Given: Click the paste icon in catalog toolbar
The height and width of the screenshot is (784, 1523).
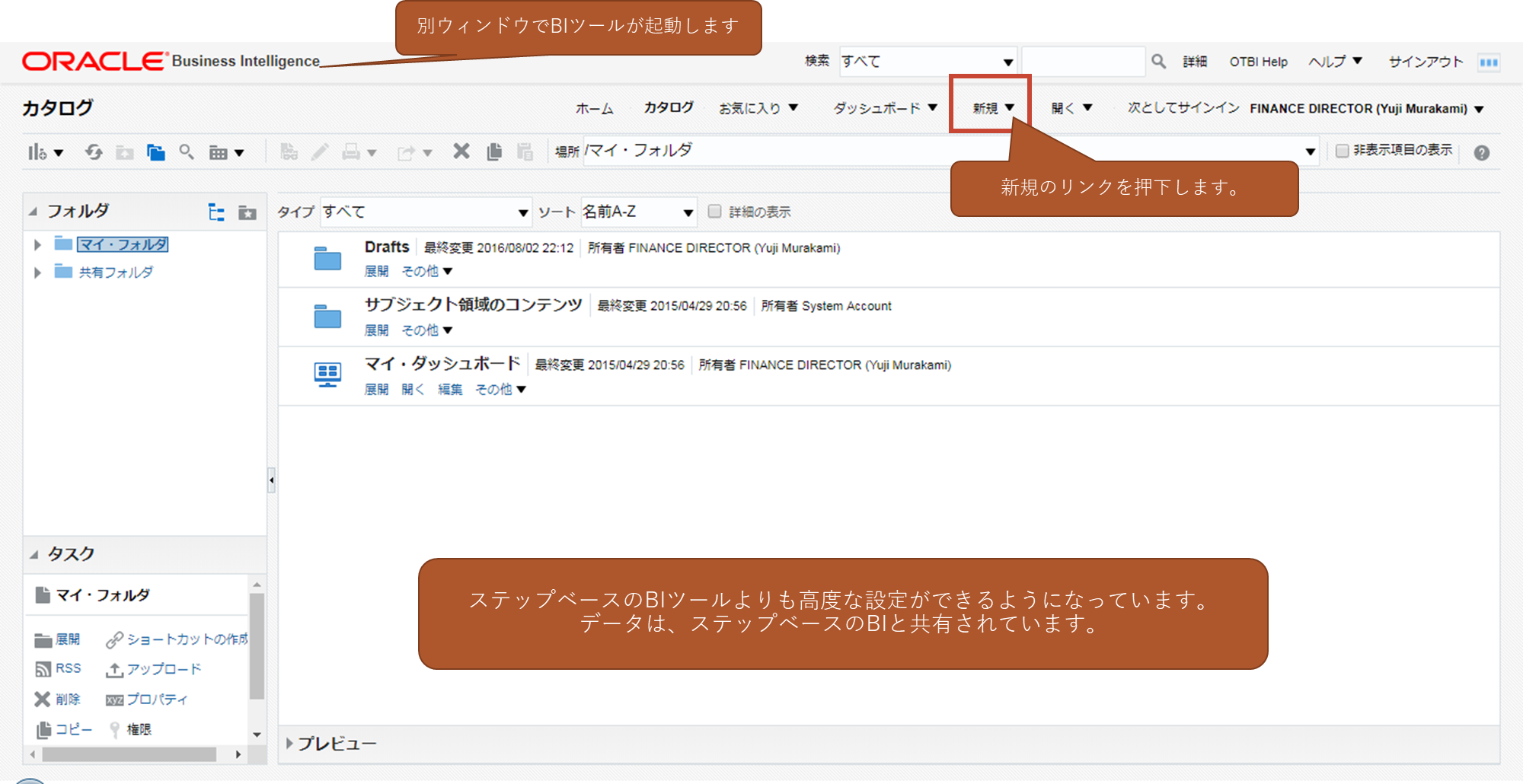Looking at the screenshot, I should point(525,151).
